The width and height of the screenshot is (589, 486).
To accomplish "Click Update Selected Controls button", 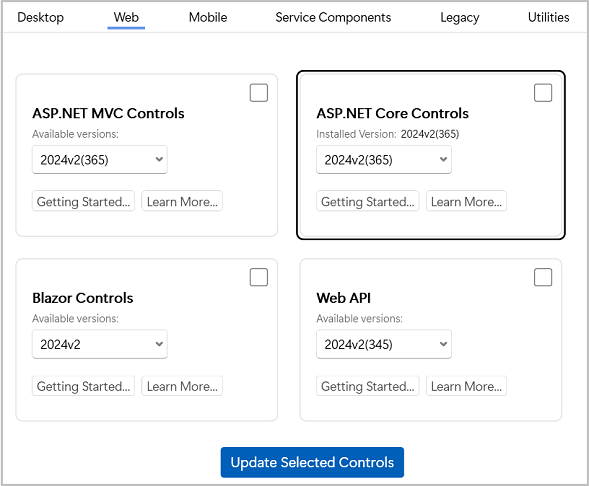I will [312, 462].
